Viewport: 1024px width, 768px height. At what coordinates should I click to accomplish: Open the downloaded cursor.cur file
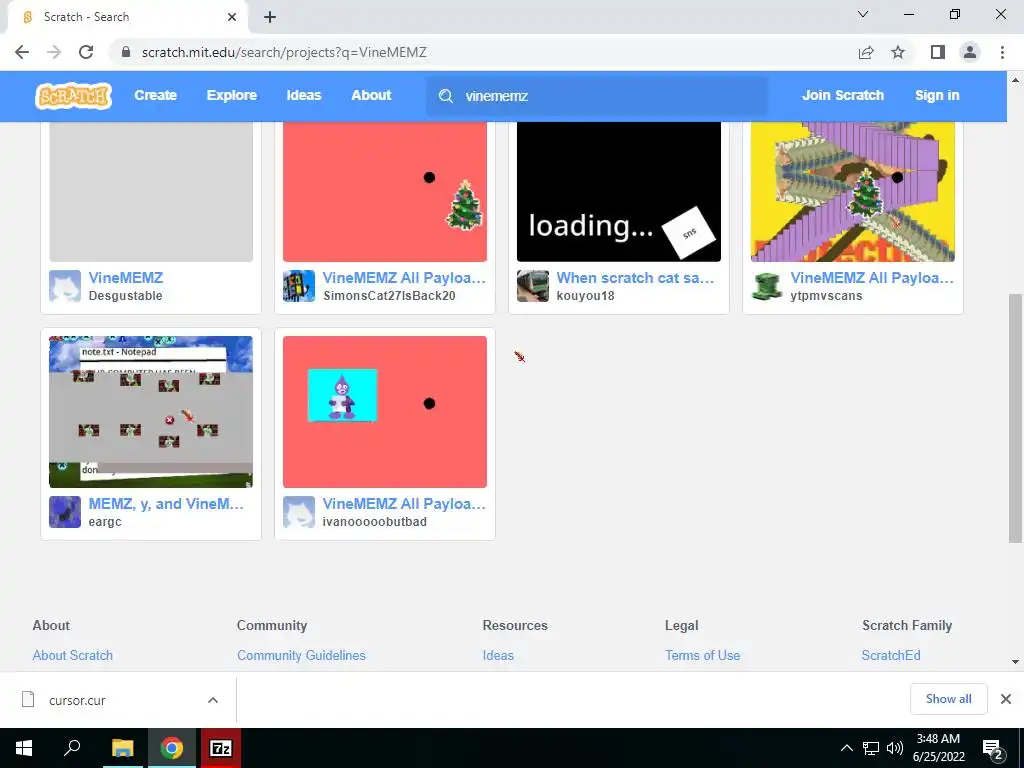click(77, 701)
